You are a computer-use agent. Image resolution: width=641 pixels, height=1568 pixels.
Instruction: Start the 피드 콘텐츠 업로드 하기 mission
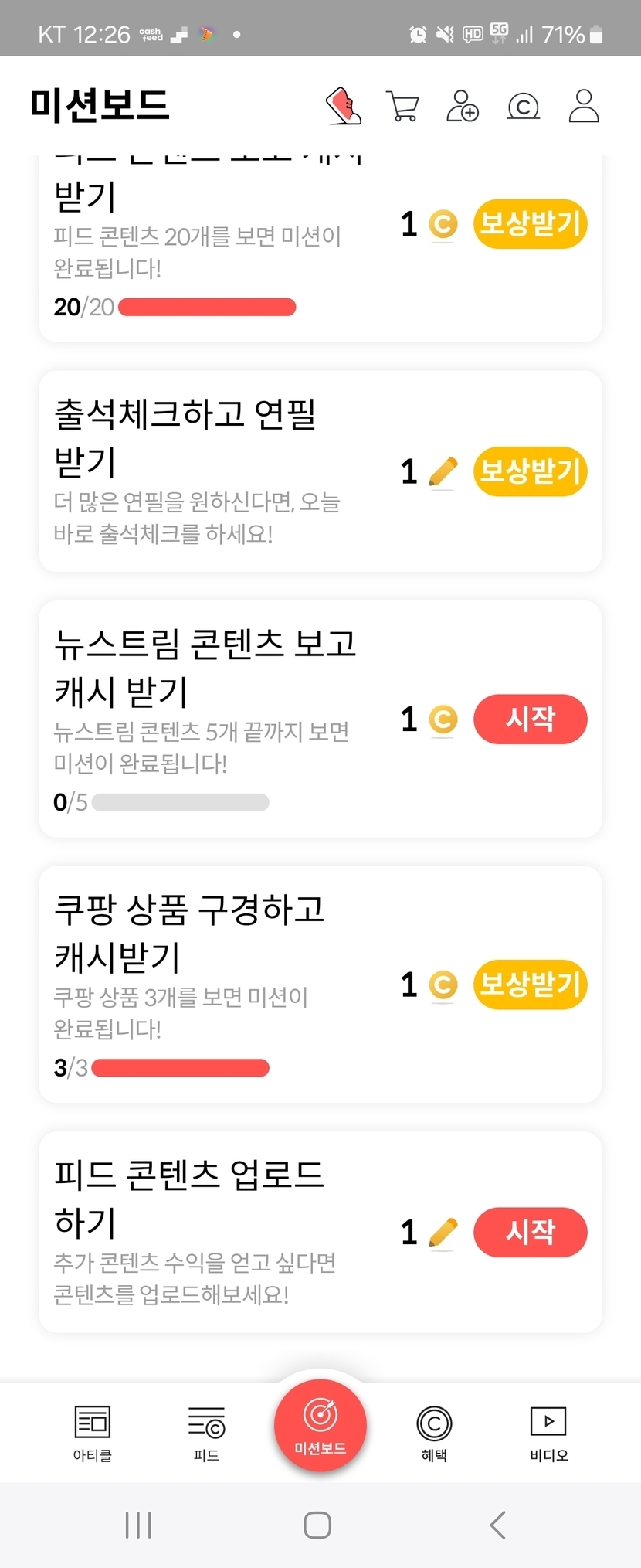pyautogui.click(x=530, y=1232)
